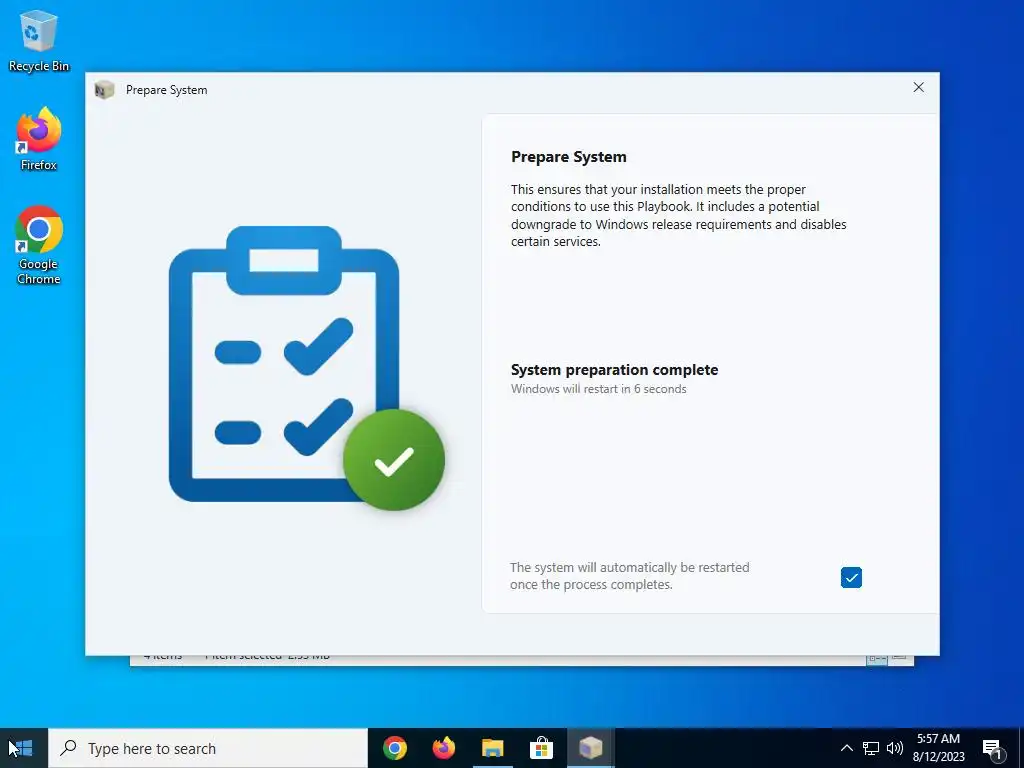
Task: Click the clipboard checklist illustration
Action: click(x=306, y=368)
